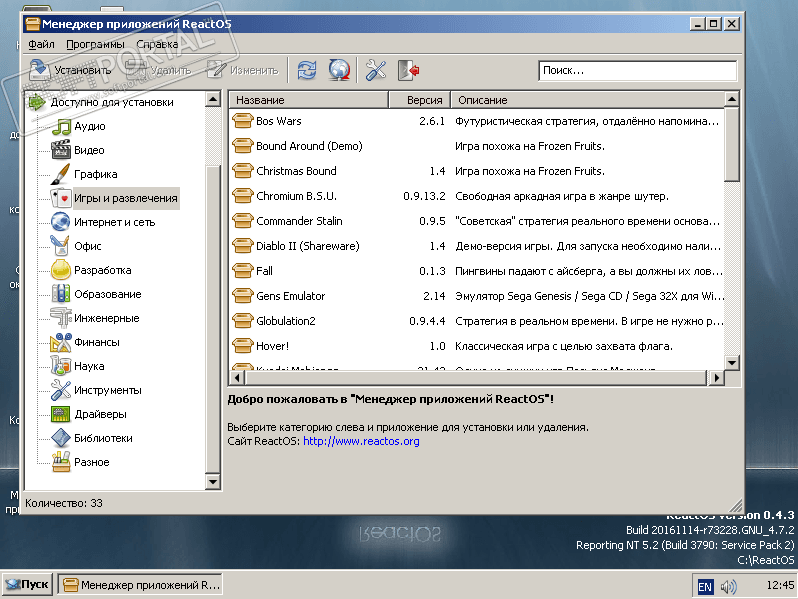Select the Инженерные category icon

[61, 318]
